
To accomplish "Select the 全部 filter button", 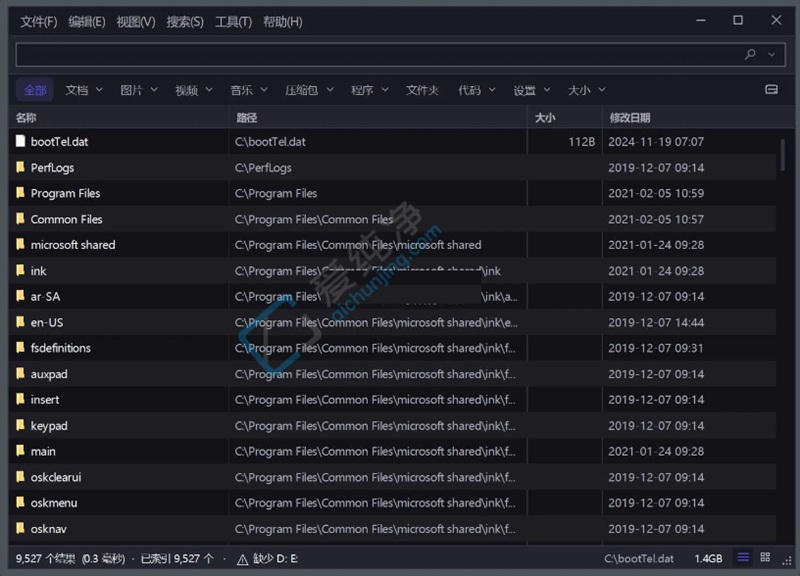I will click(35, 90).
